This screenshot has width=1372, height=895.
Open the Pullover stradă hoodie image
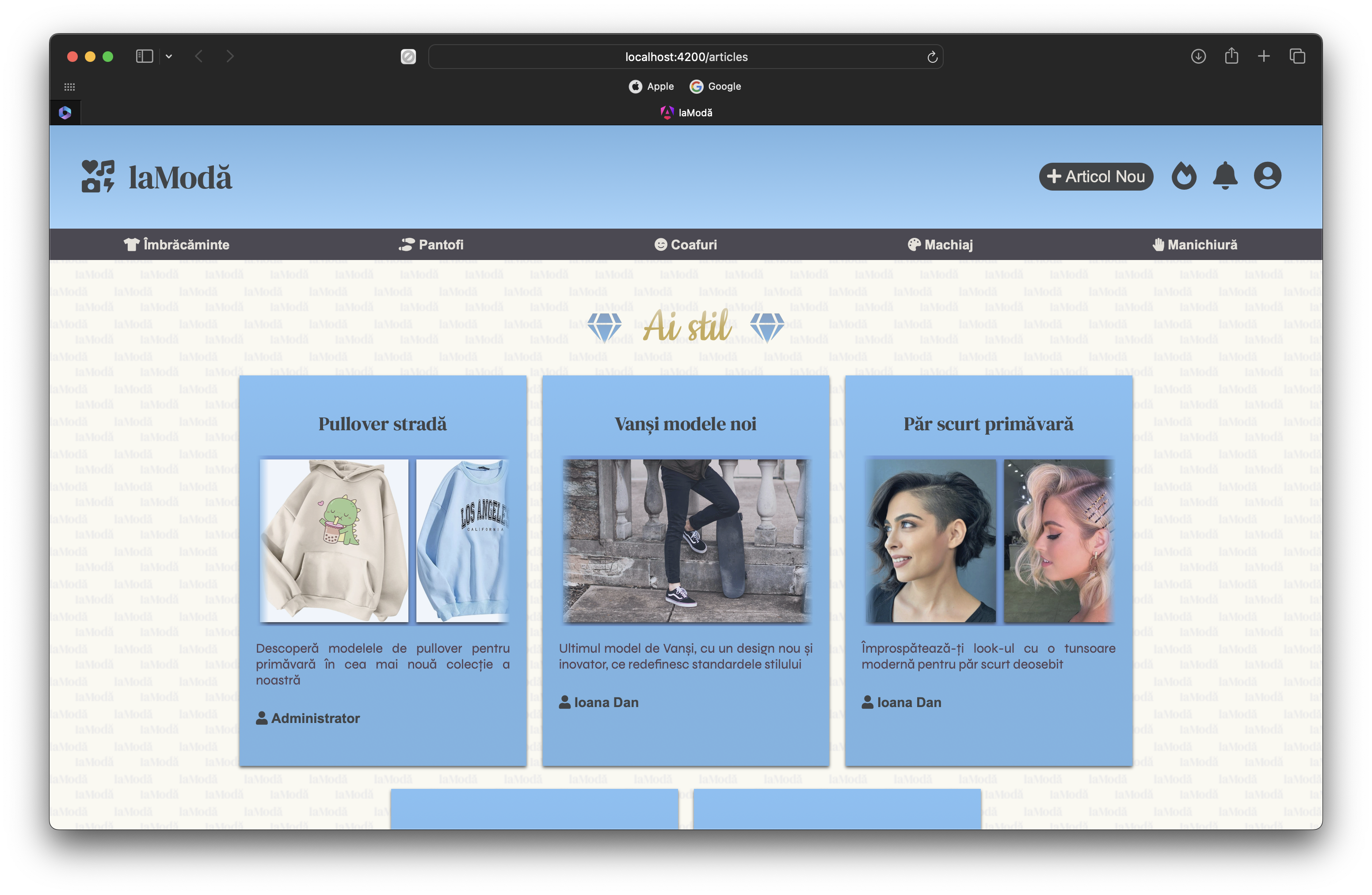[x=334, y=540]
